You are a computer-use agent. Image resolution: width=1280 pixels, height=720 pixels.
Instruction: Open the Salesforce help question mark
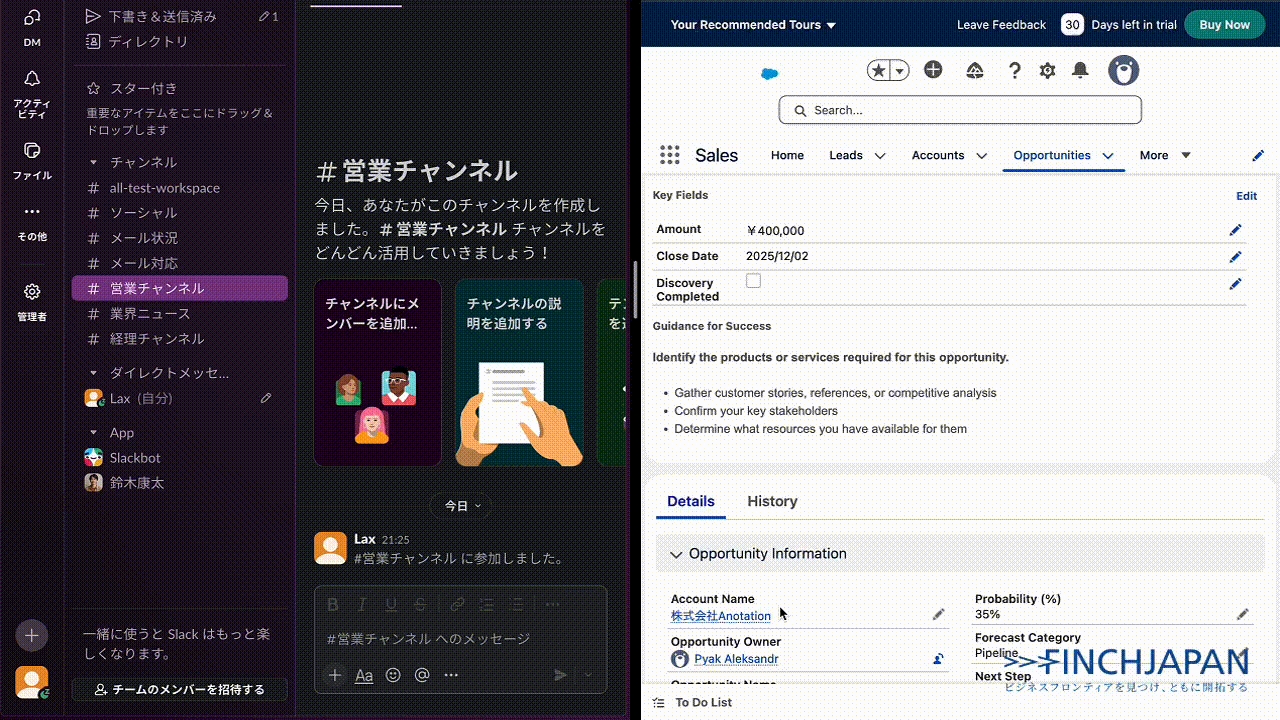point(1014,70)
